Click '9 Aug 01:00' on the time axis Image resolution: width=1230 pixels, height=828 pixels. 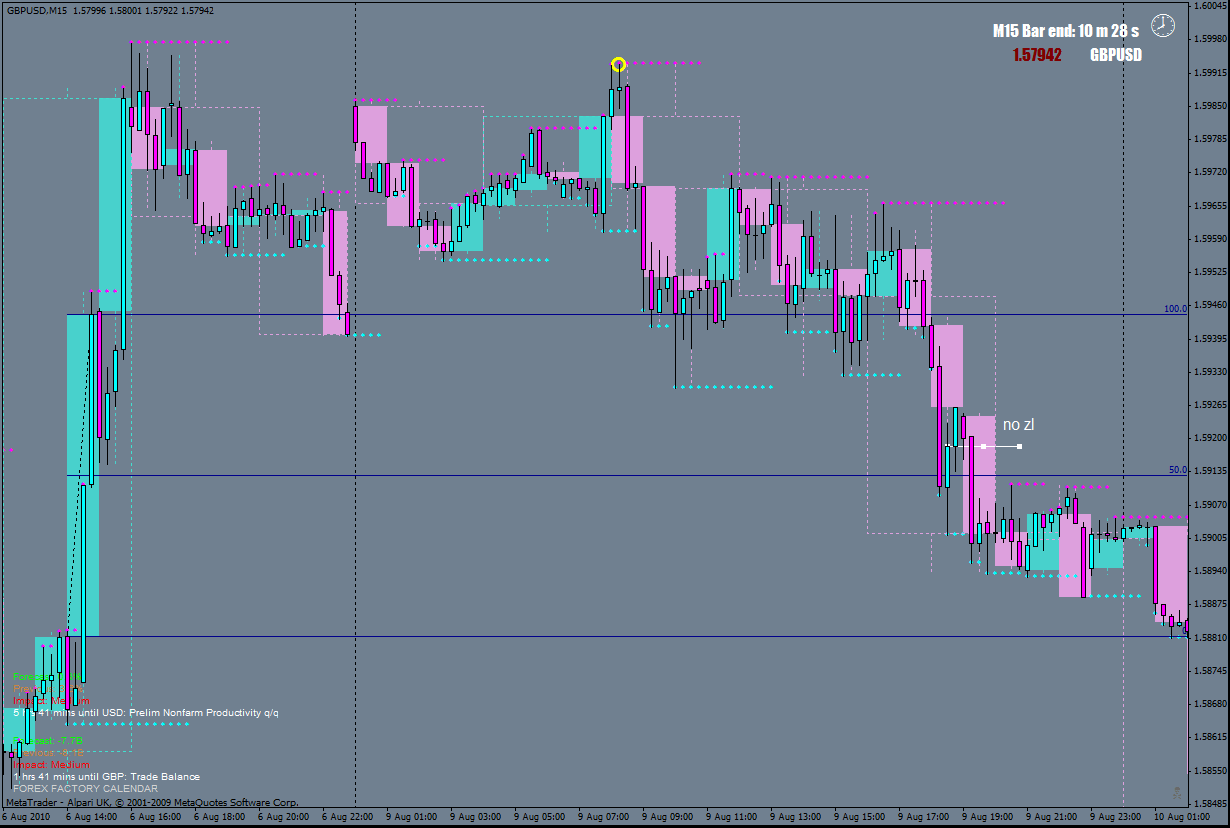tap(411, 816)
